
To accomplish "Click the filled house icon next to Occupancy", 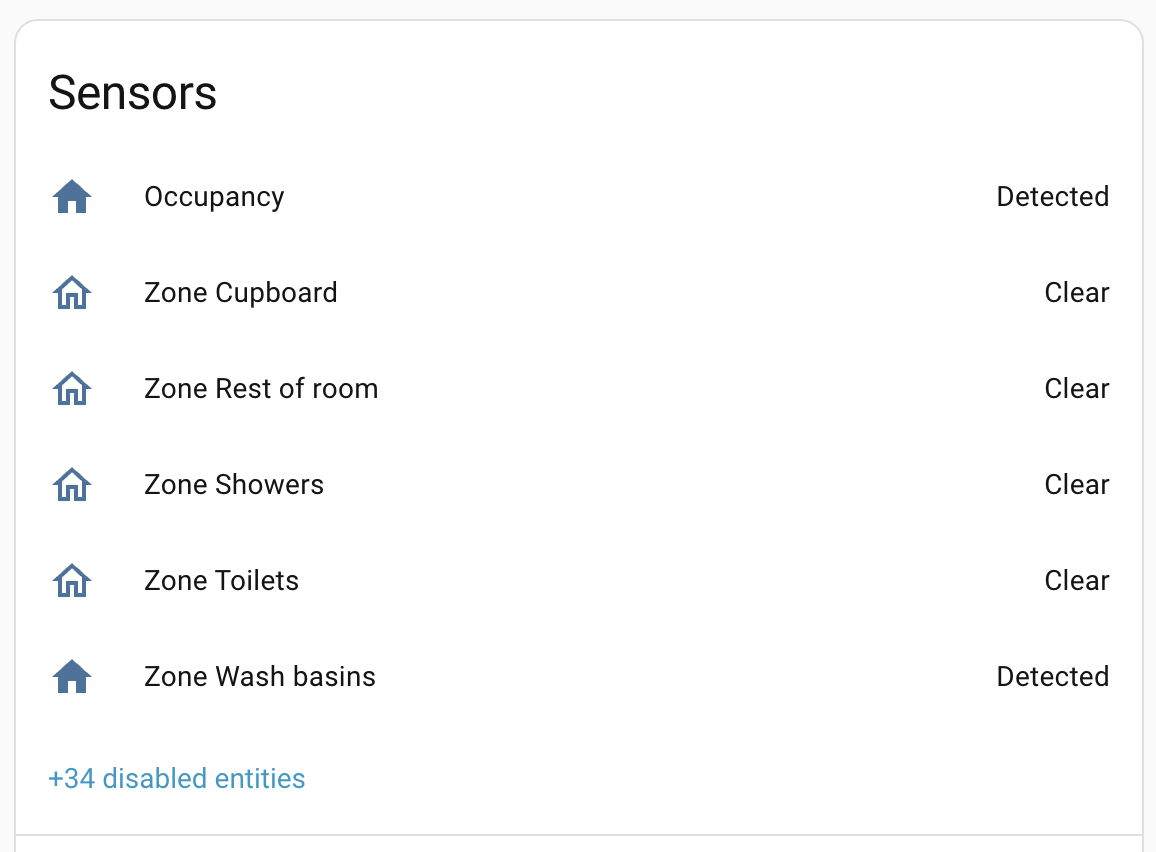I will (71, 196).
